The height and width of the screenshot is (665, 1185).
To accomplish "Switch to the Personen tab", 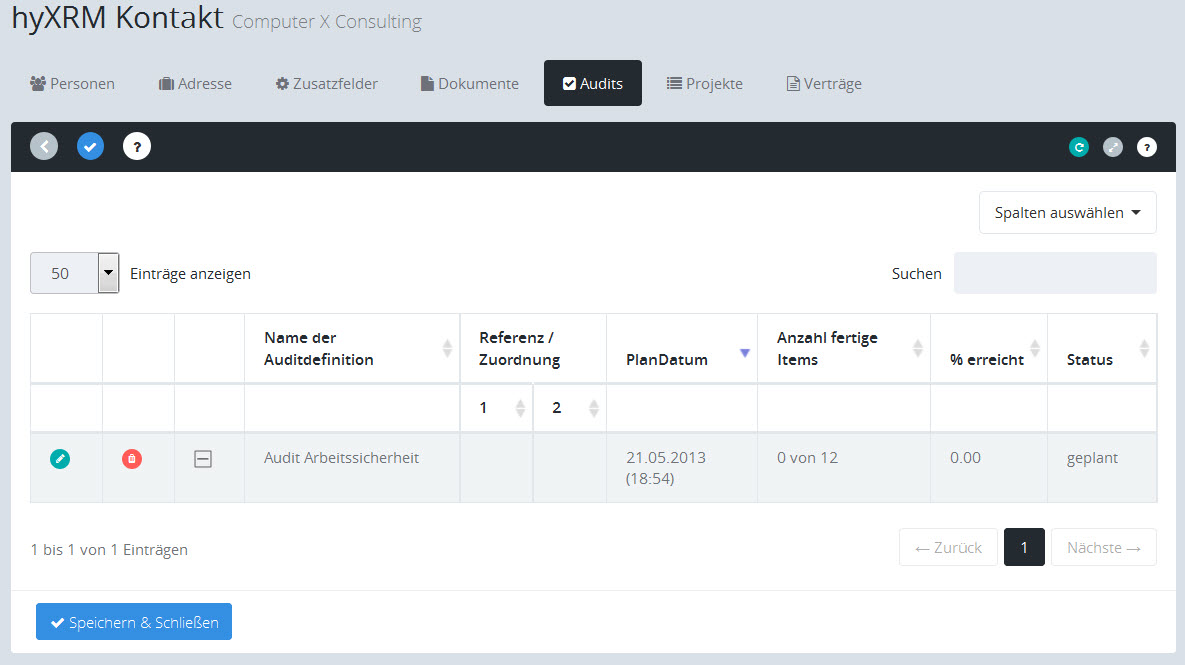I will (x=73, y=83).
